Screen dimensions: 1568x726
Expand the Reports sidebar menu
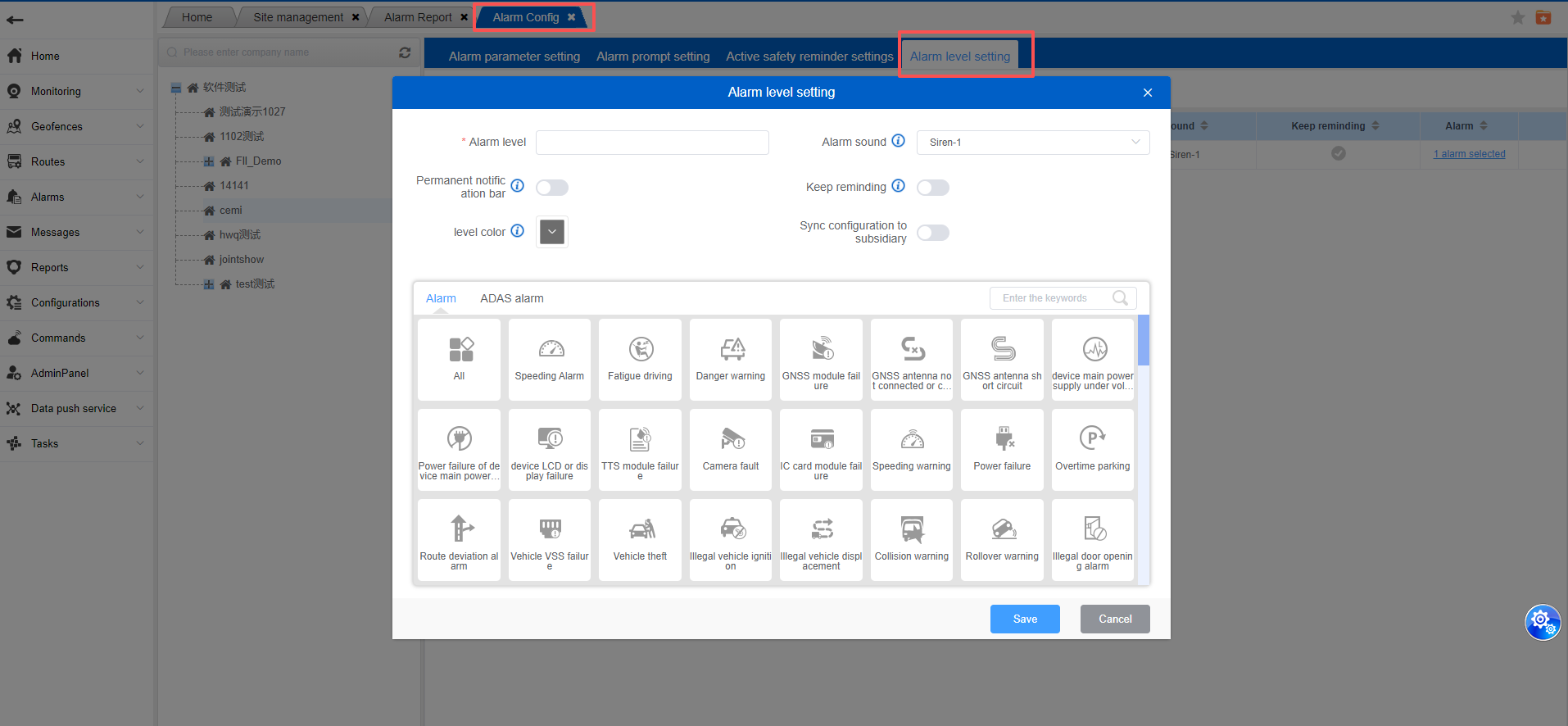point(75,268)
